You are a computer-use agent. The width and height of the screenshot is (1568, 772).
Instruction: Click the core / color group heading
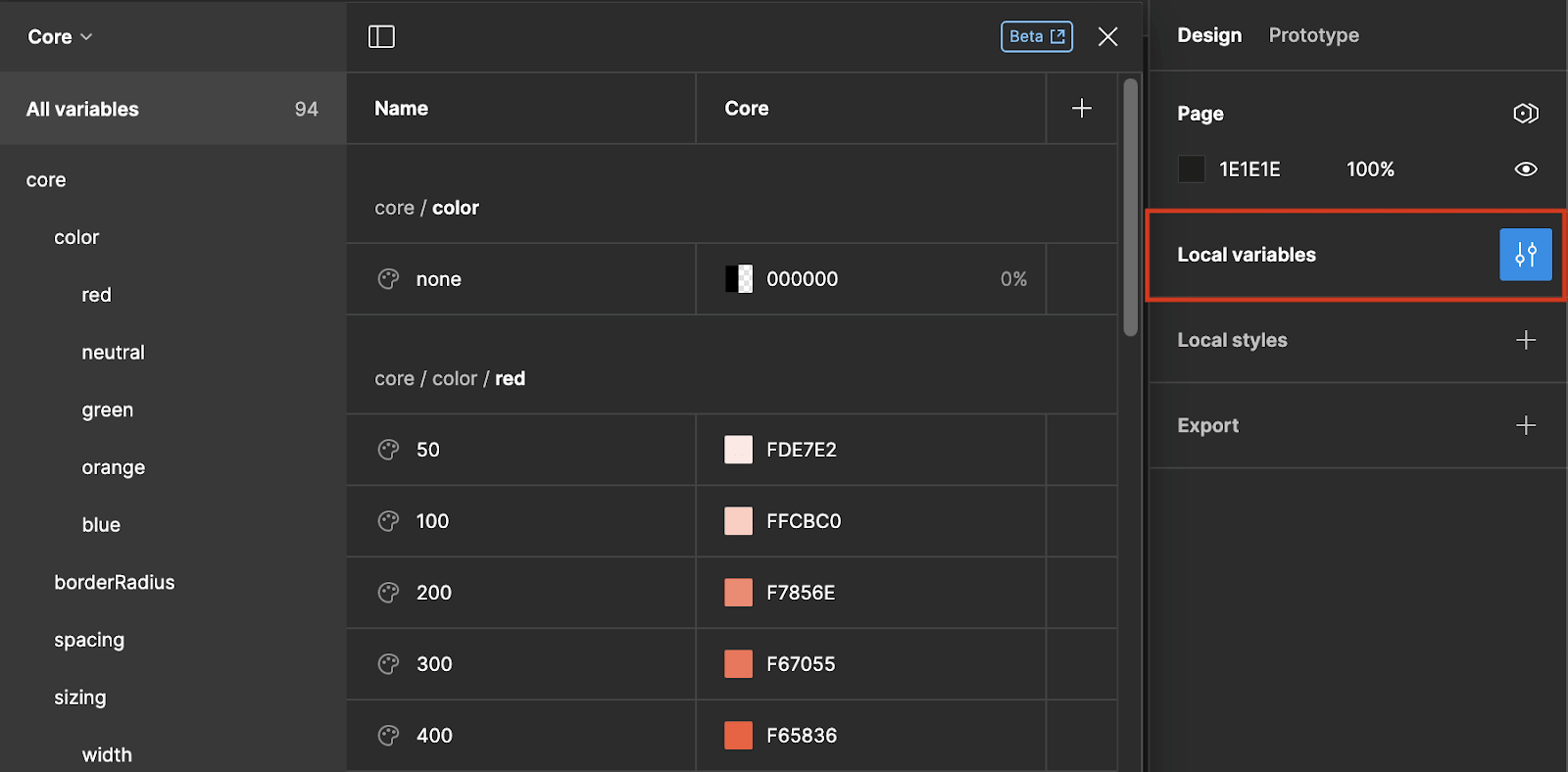[426, 208]
